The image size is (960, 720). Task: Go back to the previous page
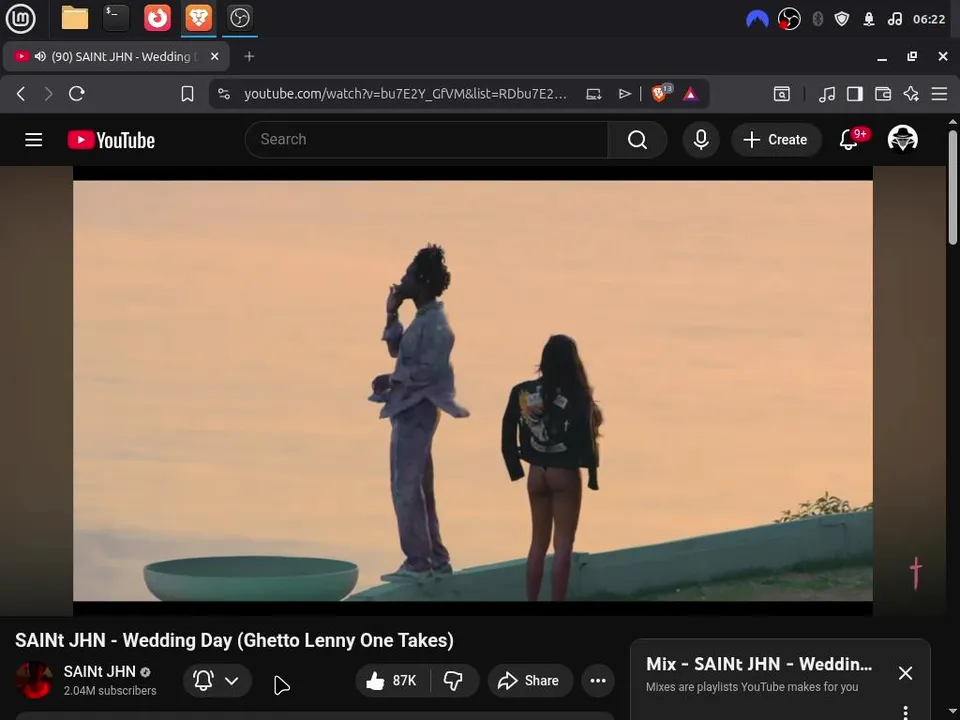(x=21, y=94)
